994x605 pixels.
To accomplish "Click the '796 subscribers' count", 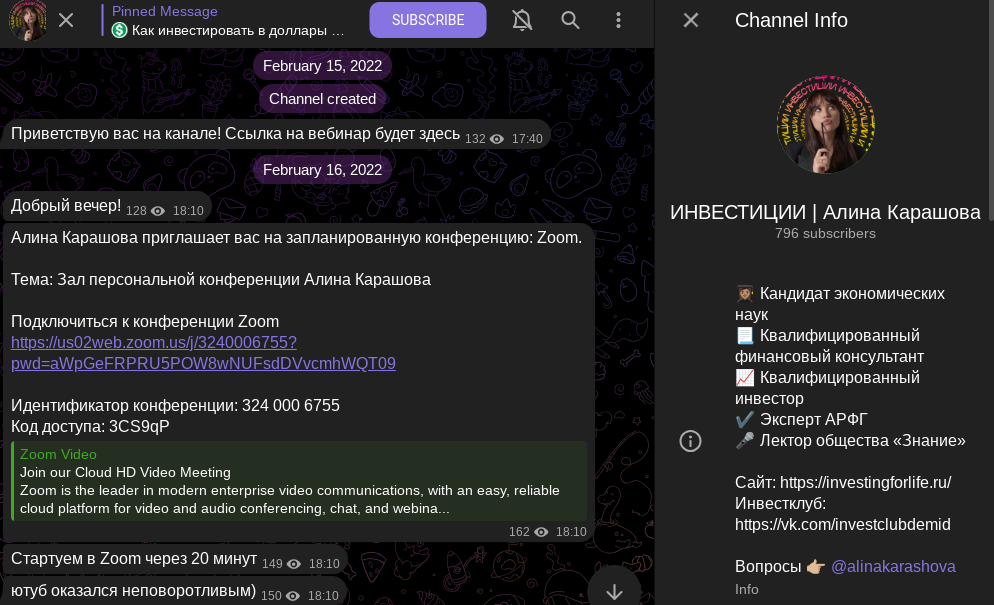I will [825, 233].
